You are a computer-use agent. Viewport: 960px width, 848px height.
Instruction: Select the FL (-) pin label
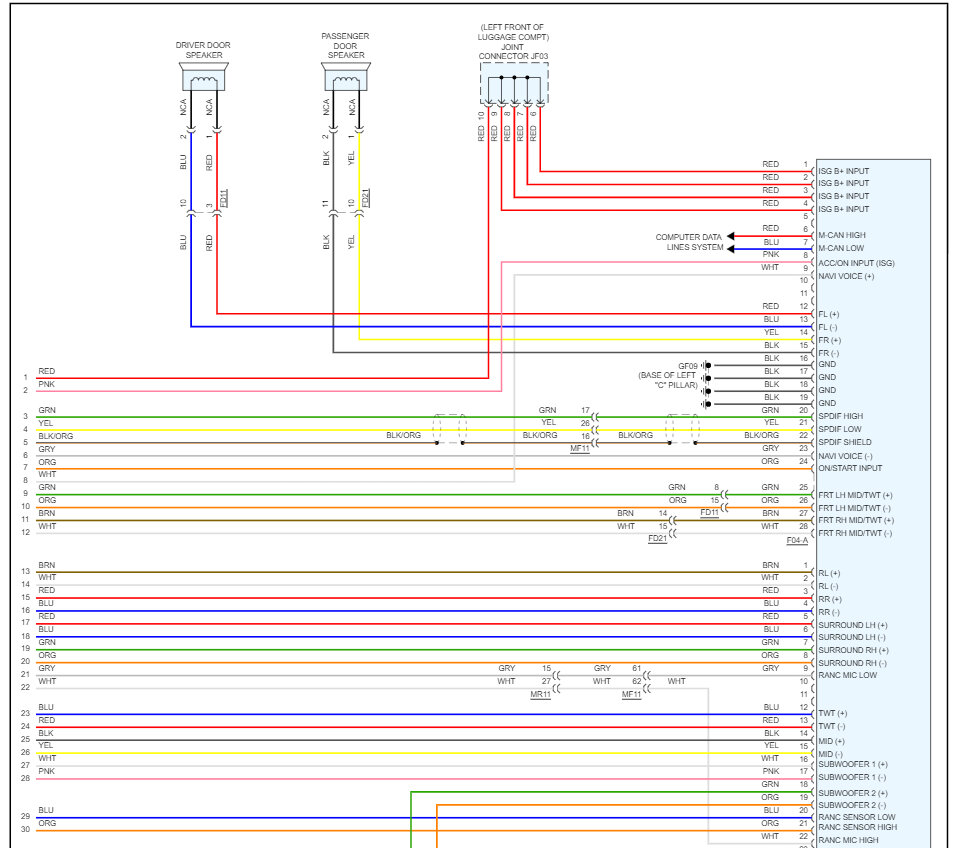click(828, 327)
